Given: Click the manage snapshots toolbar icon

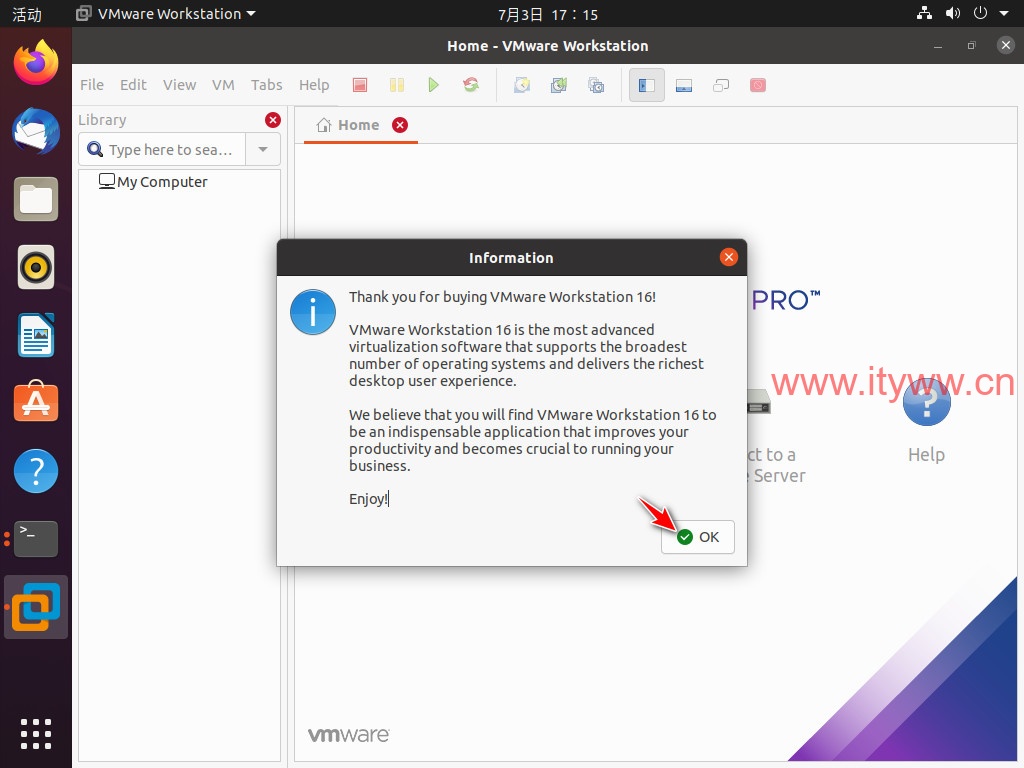Looking at the screenshot, I should coord(596,85).
